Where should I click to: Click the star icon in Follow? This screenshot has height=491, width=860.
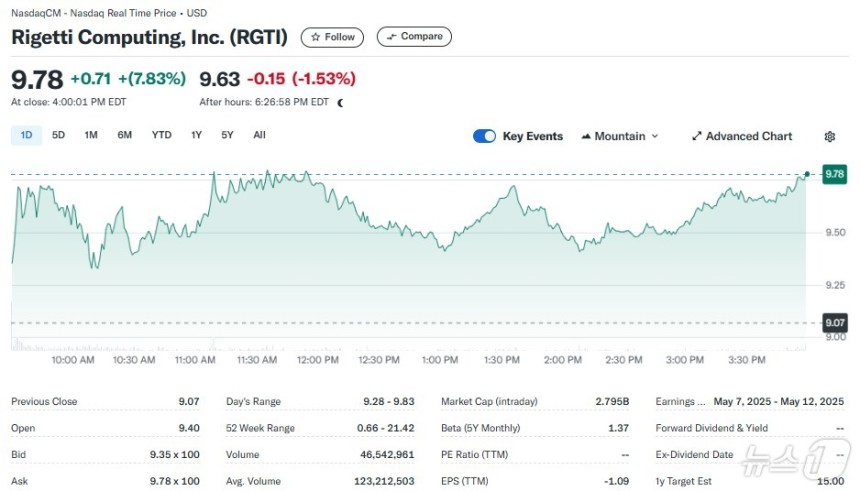click(315, 37)
